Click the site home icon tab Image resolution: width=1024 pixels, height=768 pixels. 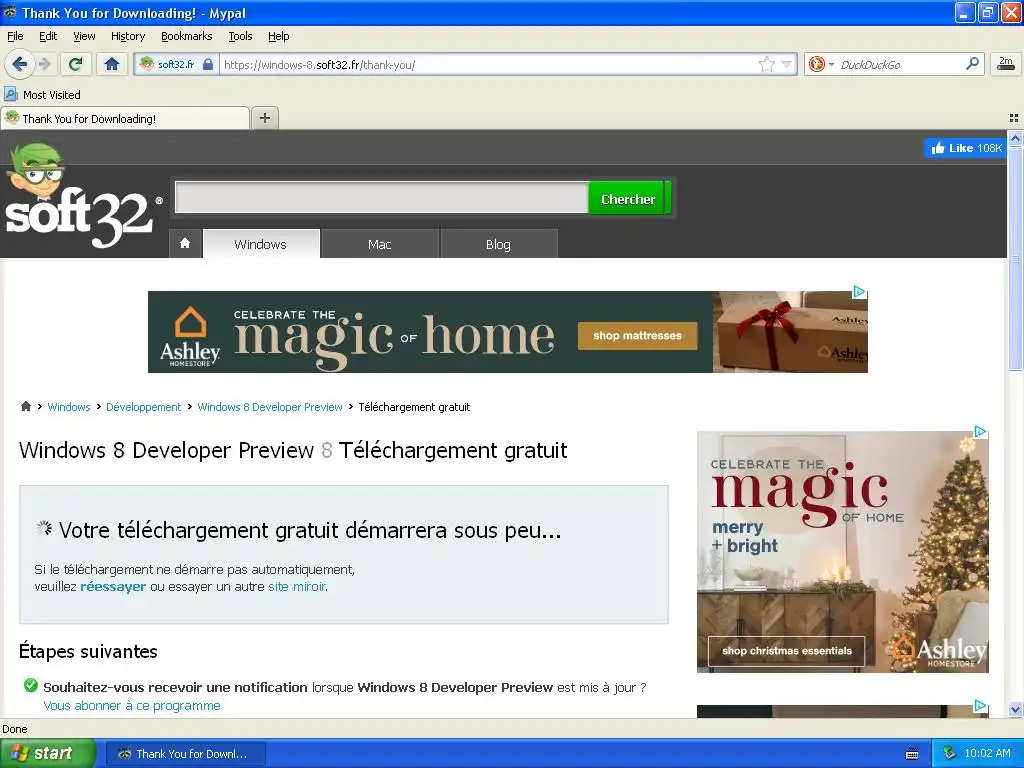click(185, 244)
